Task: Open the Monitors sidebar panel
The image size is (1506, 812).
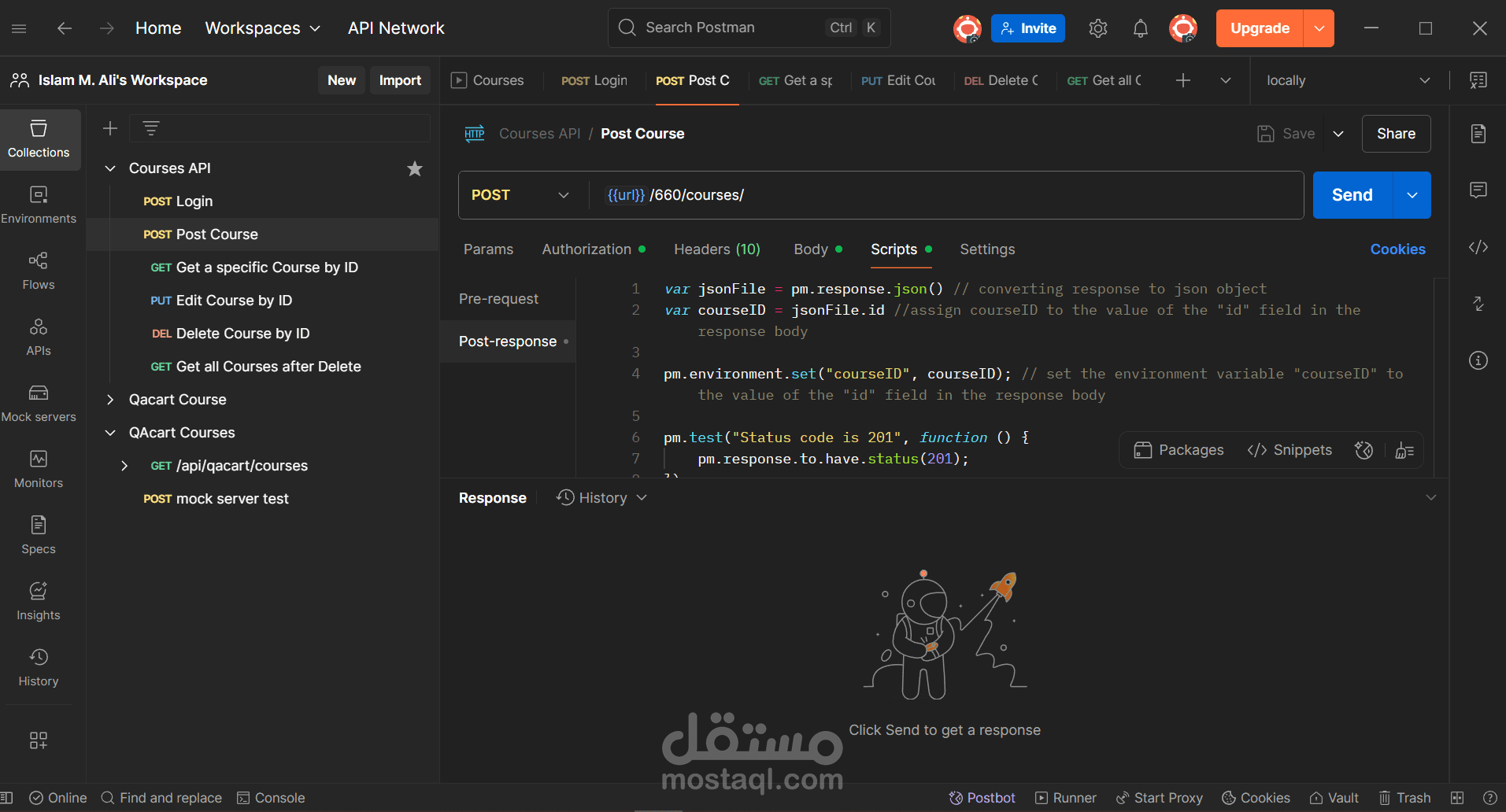Action: (x=39, y=470)
